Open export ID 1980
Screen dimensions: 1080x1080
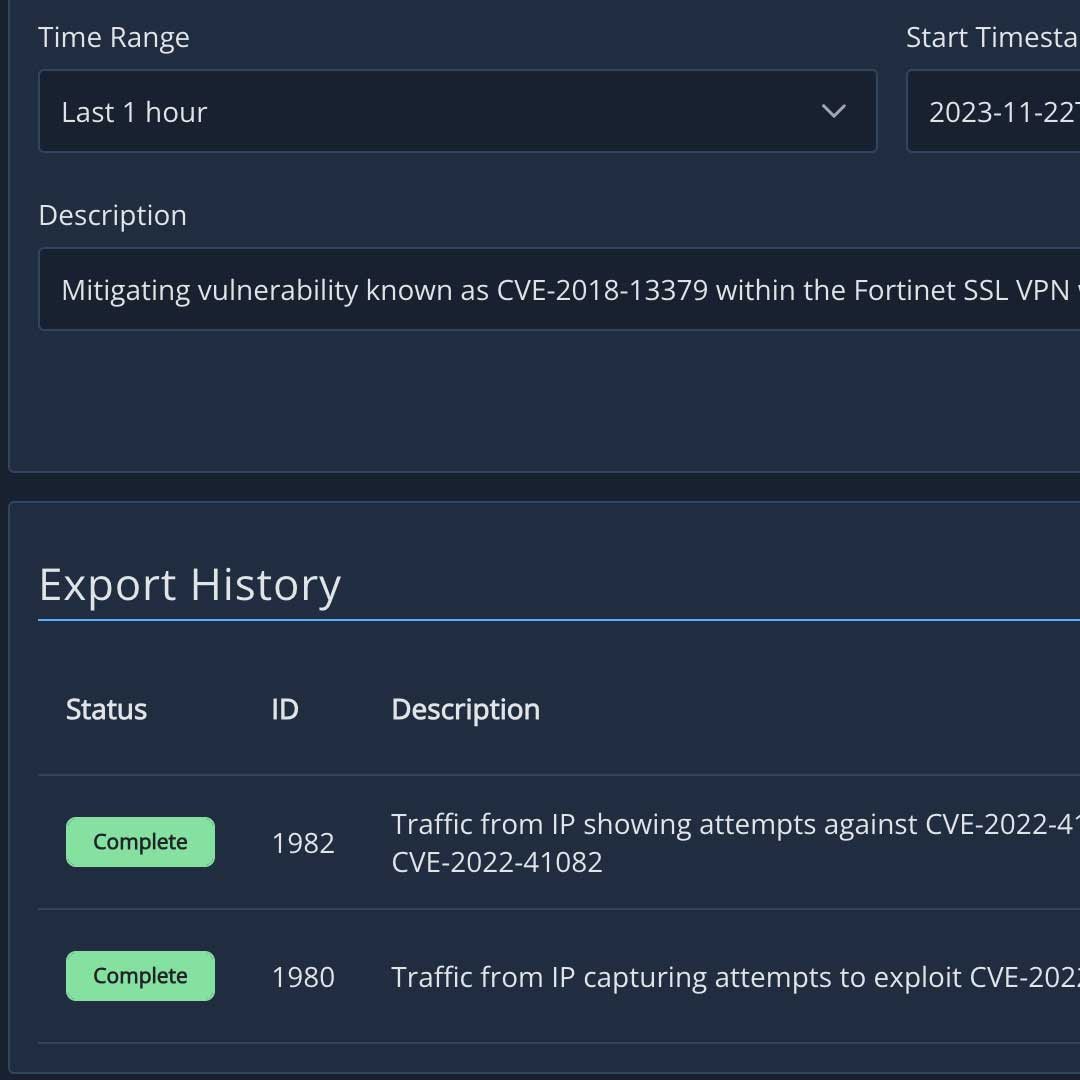pyautogui.click(x=303, y=977)
